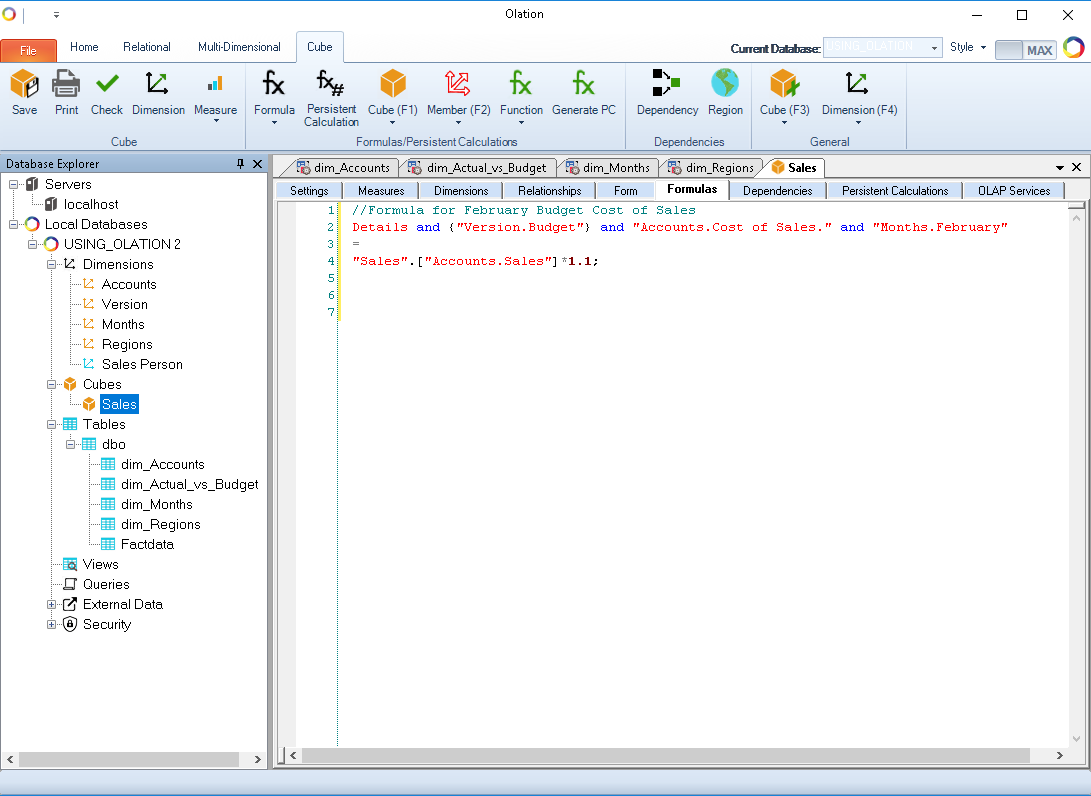
Task: Switch to the Settings sub-tab
Action: 309,191
